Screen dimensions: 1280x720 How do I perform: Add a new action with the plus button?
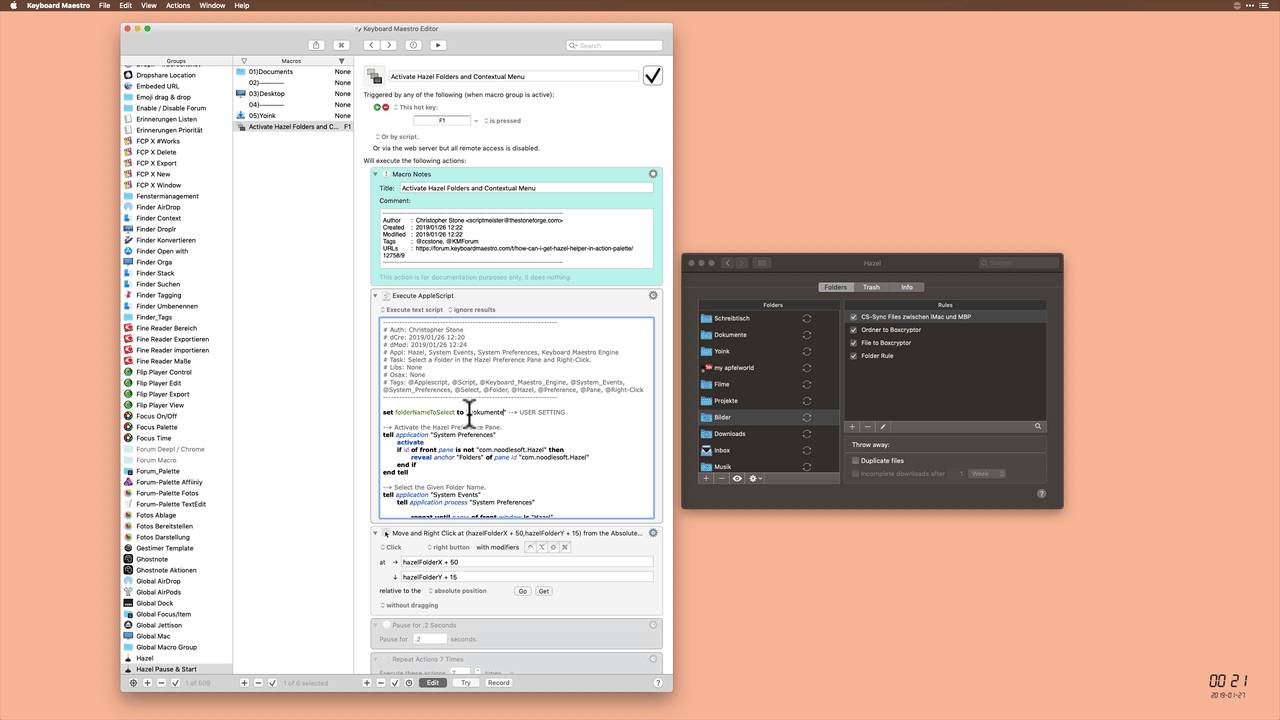pyautogui.click(x=367, y=683)
